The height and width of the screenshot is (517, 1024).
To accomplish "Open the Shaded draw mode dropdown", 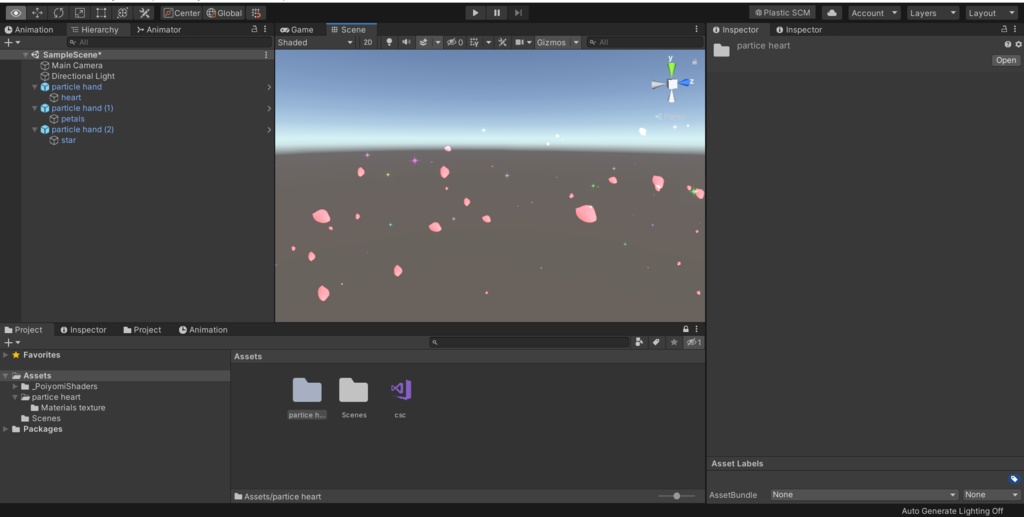I will (315, 42).
